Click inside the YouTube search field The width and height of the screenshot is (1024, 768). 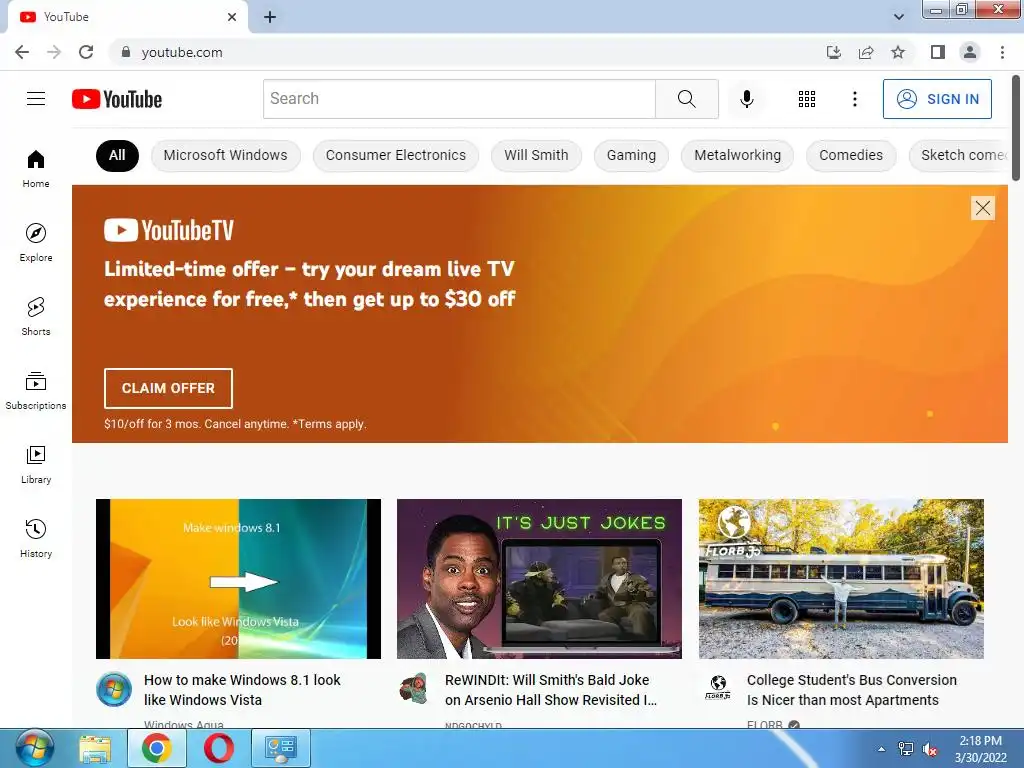click(459, 99)
